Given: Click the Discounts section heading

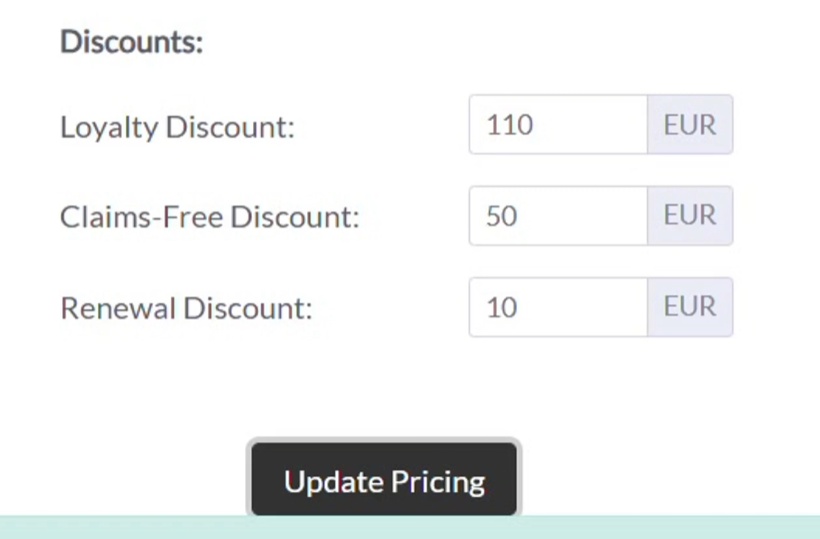Looking at the screenshot, I should pyautogui.click(x=132, y=41).
